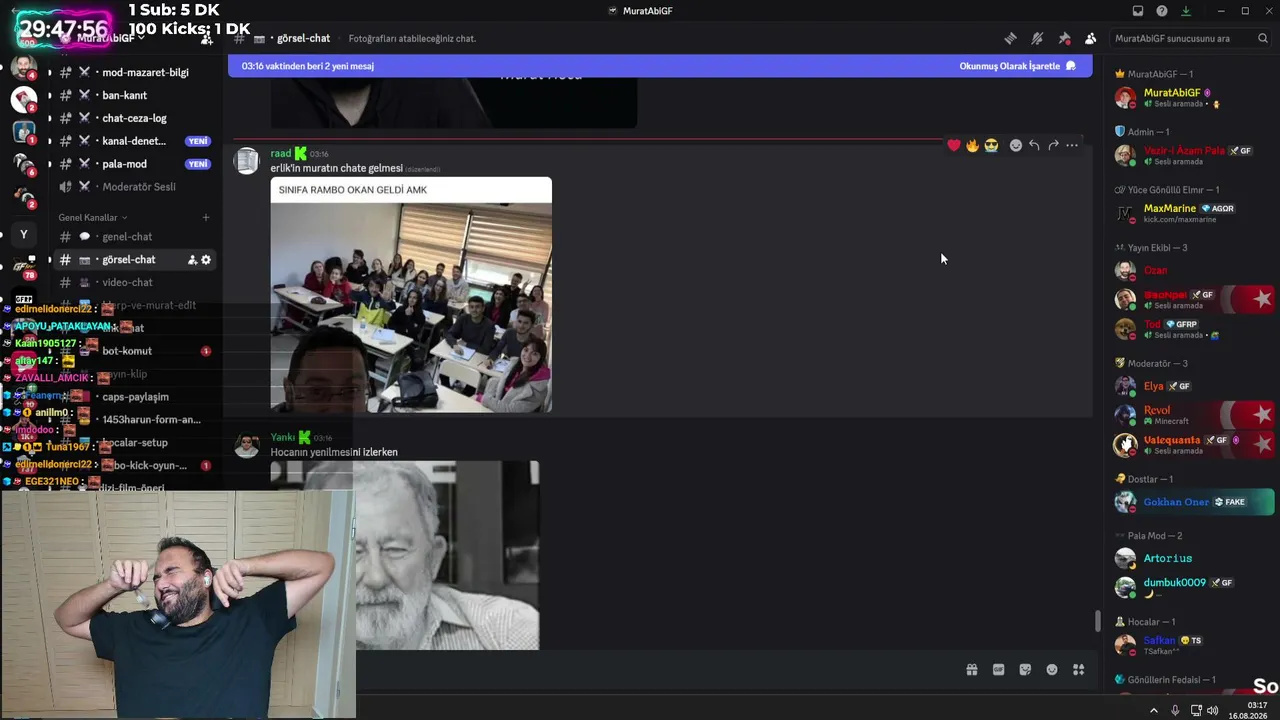1280x720 pixels.
Task: Collapse the Genel Kanallar category
Action: click(93, 217)
